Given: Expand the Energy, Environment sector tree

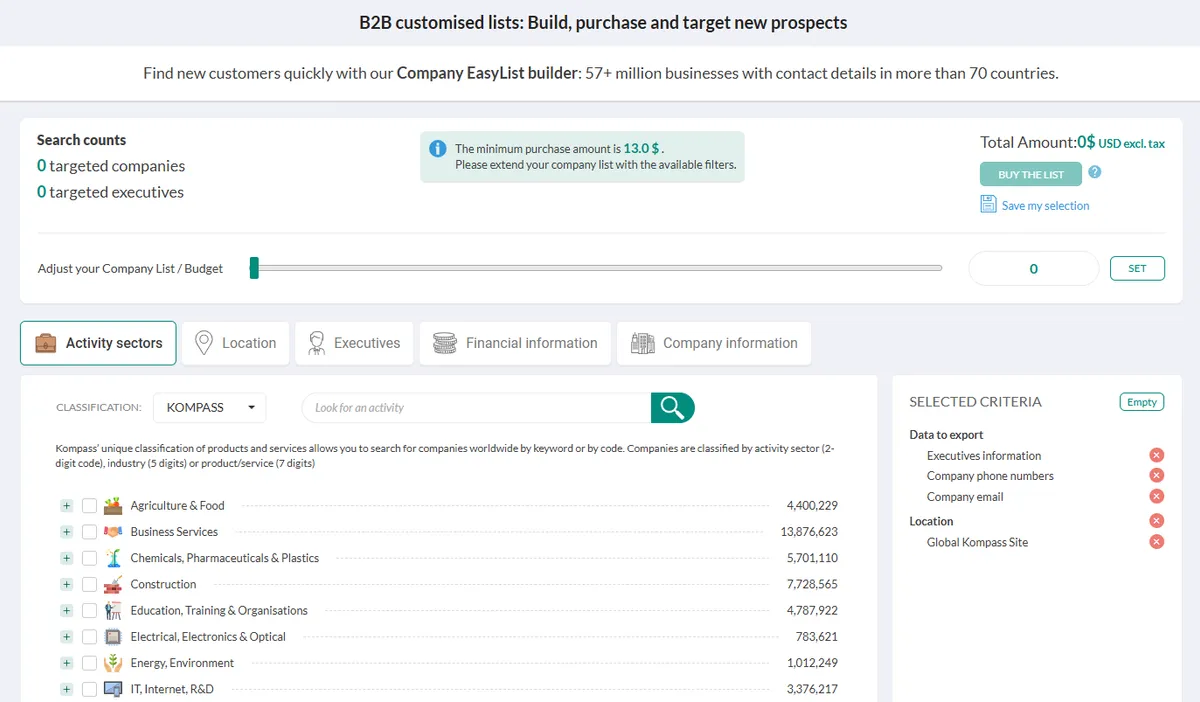Looking at the screenshot, I should point(66,663).
